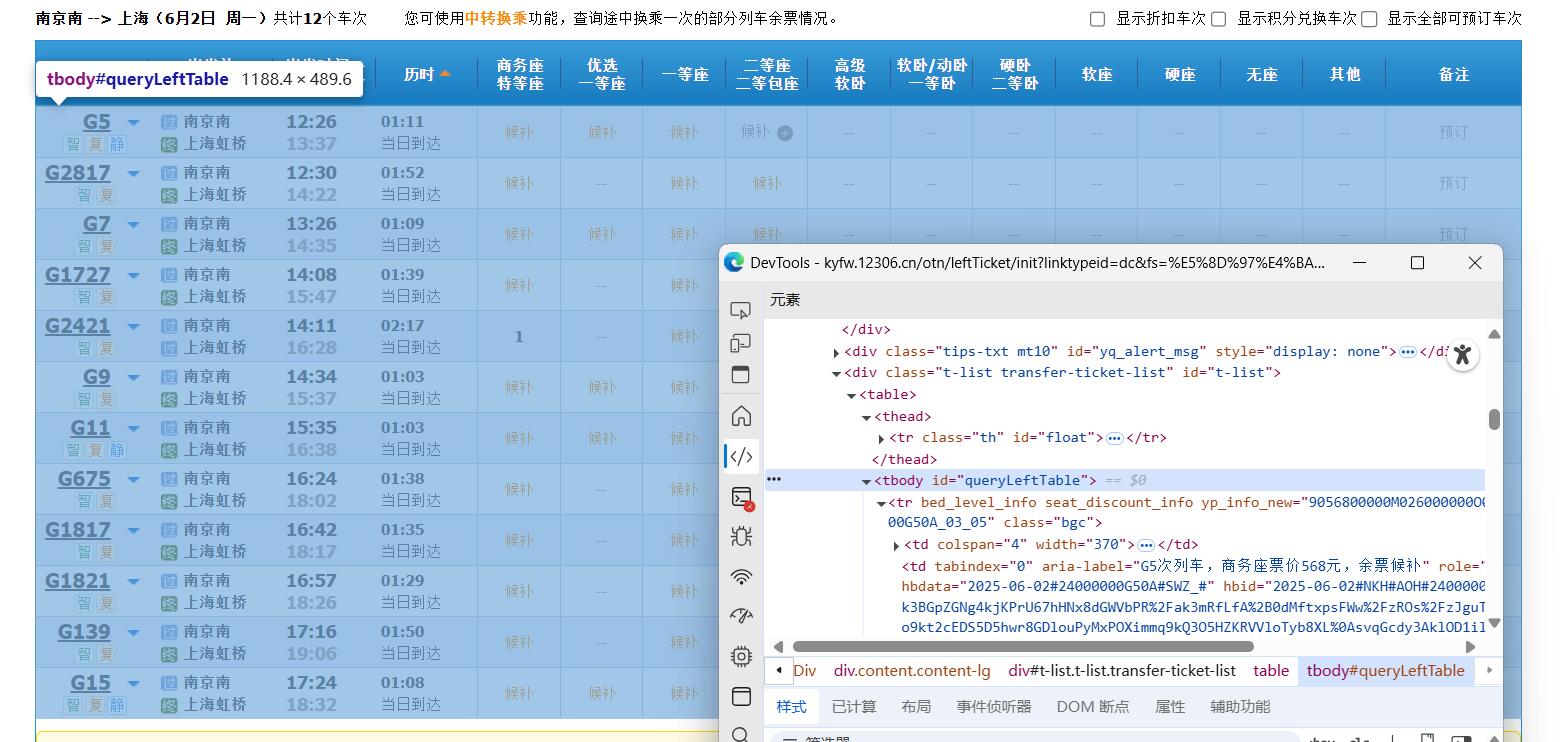
Task: Click the 智 smart badge under G2817
Action: tap(84, 195)
